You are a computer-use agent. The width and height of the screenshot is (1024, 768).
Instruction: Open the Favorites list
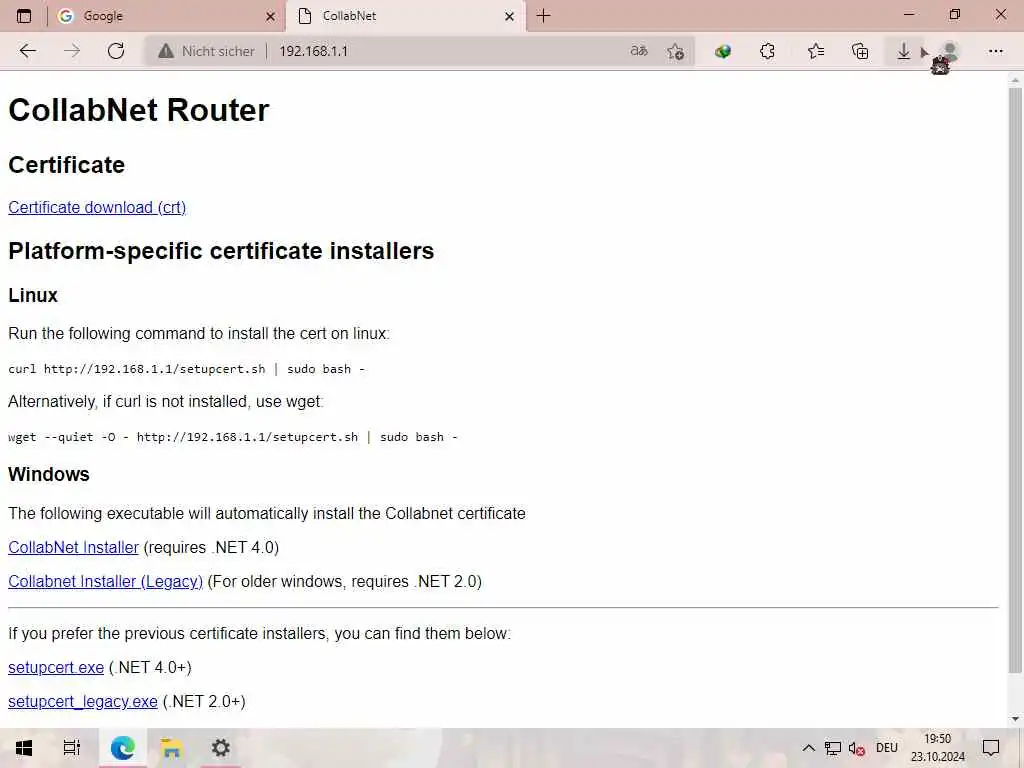815,51
